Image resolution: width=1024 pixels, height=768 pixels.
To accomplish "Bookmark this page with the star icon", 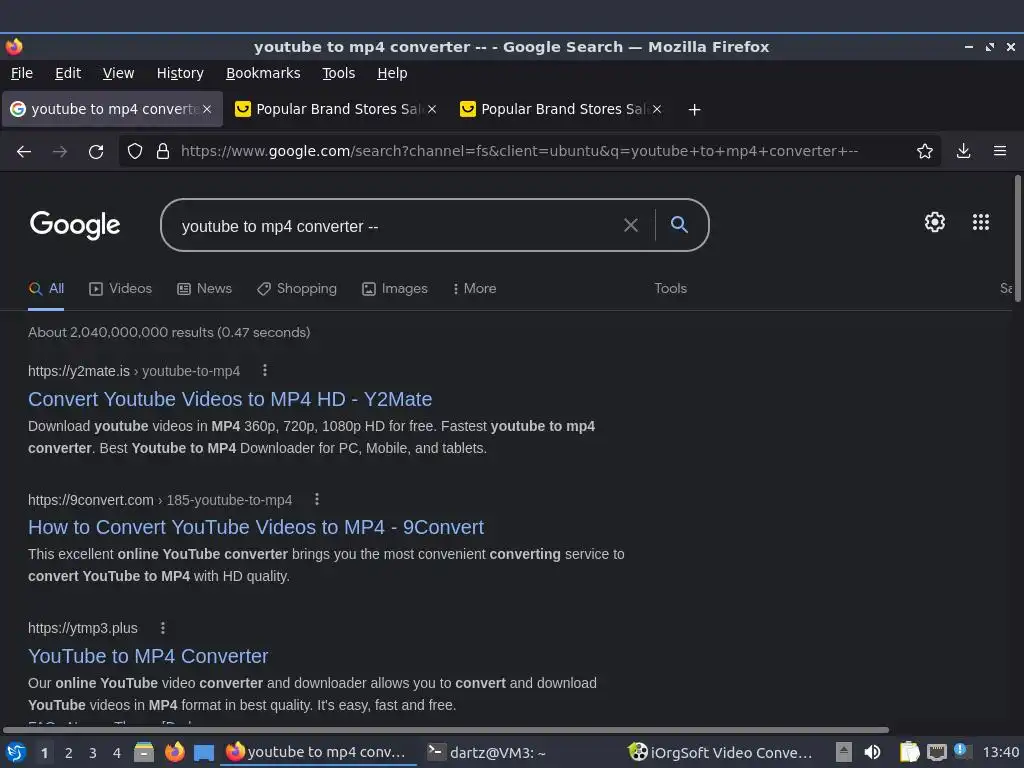I will 925,152.
